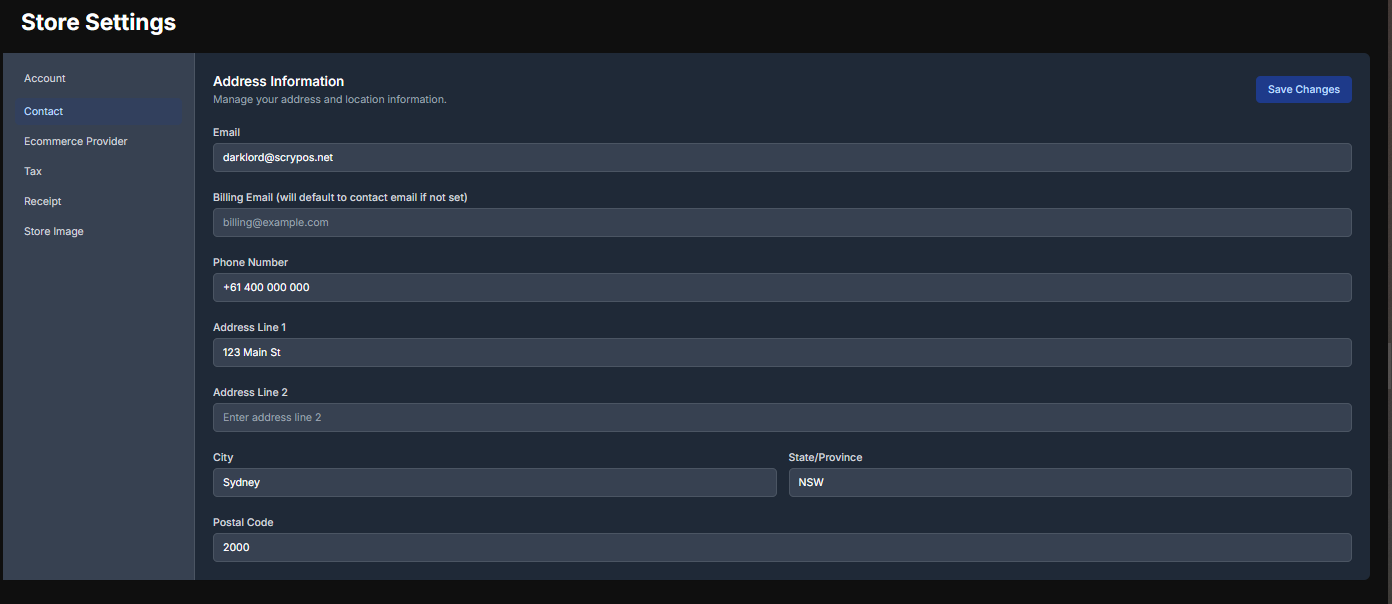
Task: Click the Store Settings page title
Action: (98, 22)
